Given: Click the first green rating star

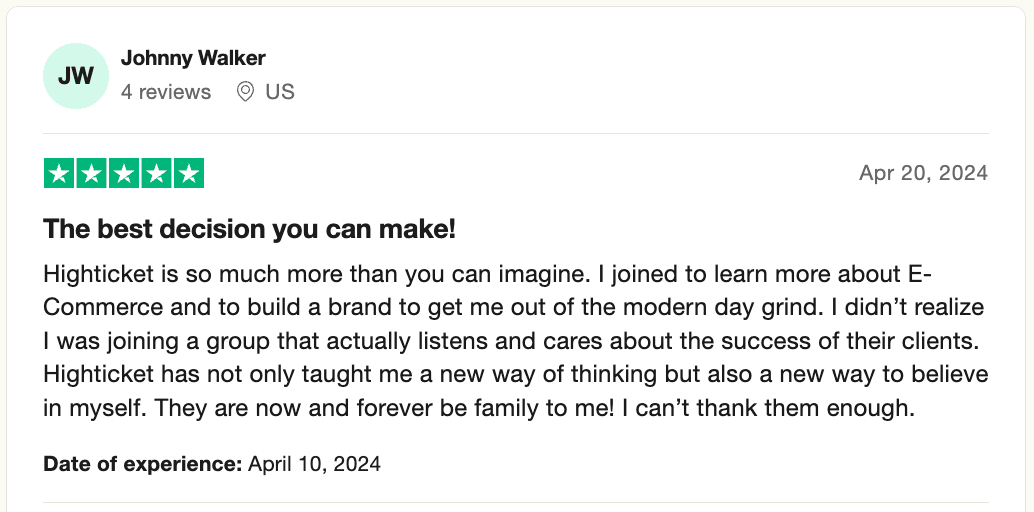Looking at the screenshot, I should (60, 174).
